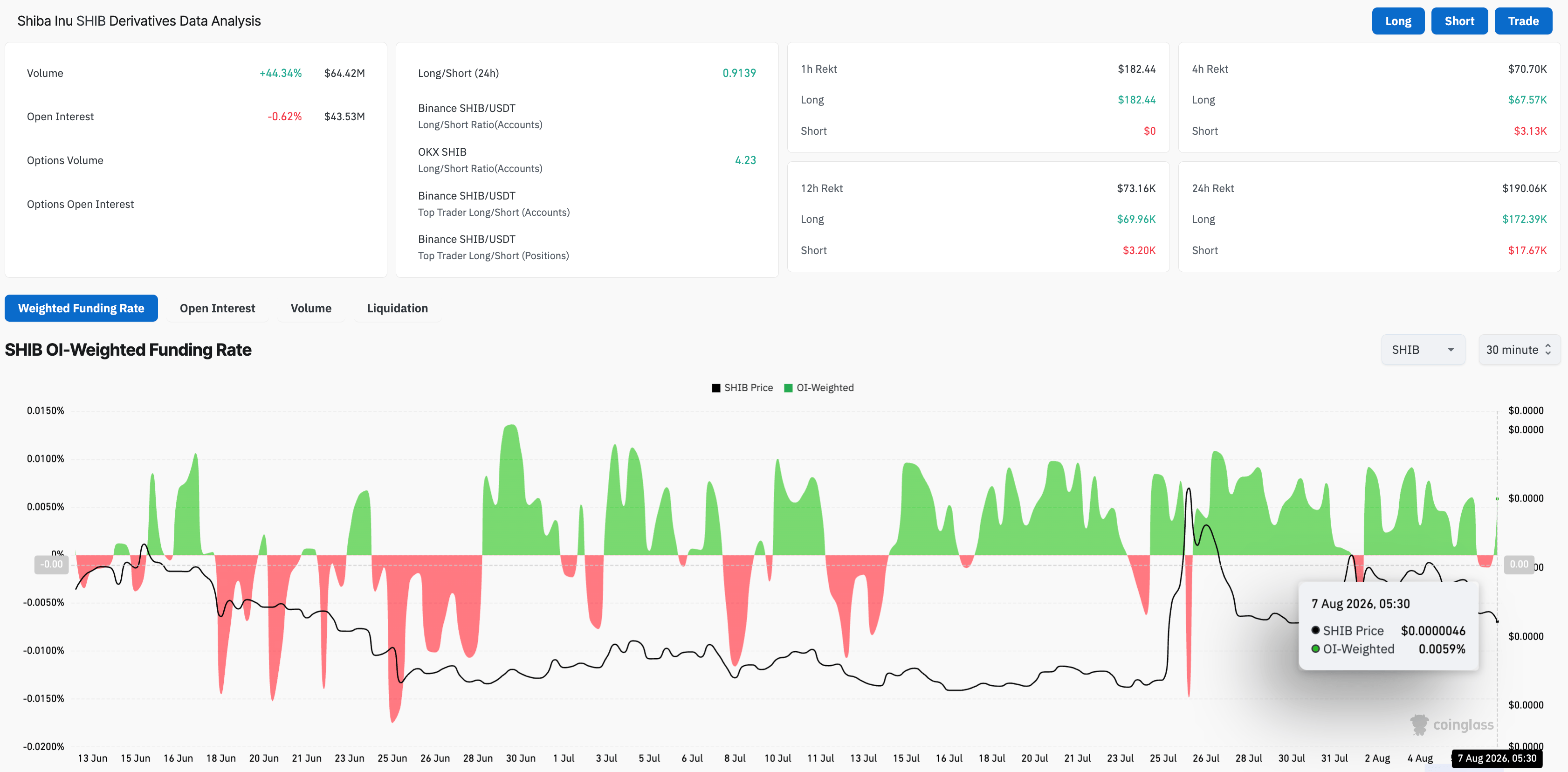Click the -0.0150% y-axis label

click(43, 698)
